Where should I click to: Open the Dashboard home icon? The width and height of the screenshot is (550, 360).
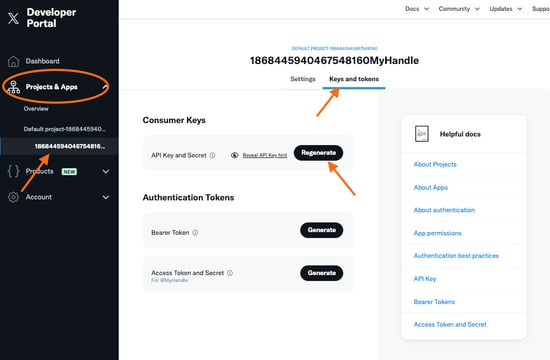pyautogui.click(x=13, y=61)
